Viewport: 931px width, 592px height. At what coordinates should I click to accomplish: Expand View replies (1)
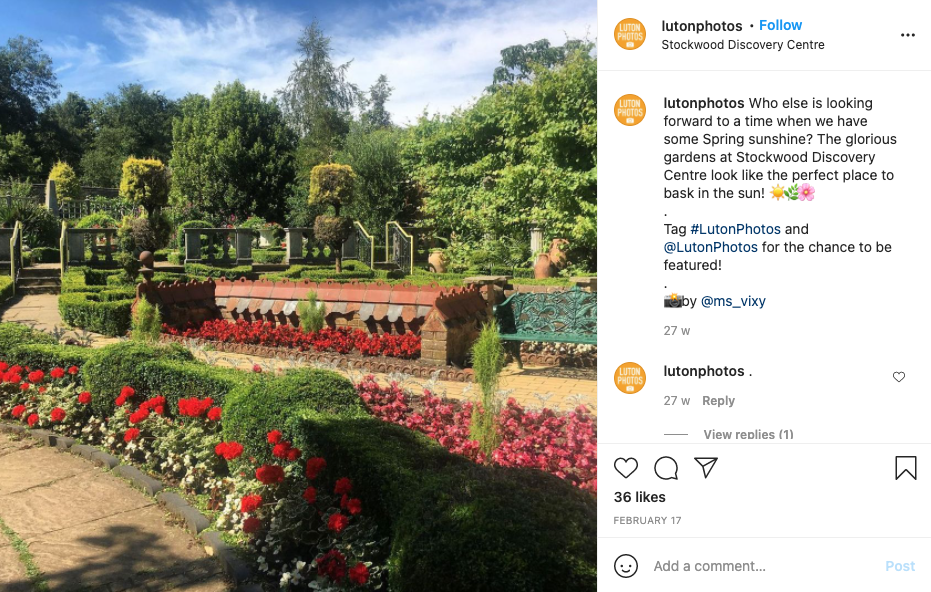coord(748,434)
